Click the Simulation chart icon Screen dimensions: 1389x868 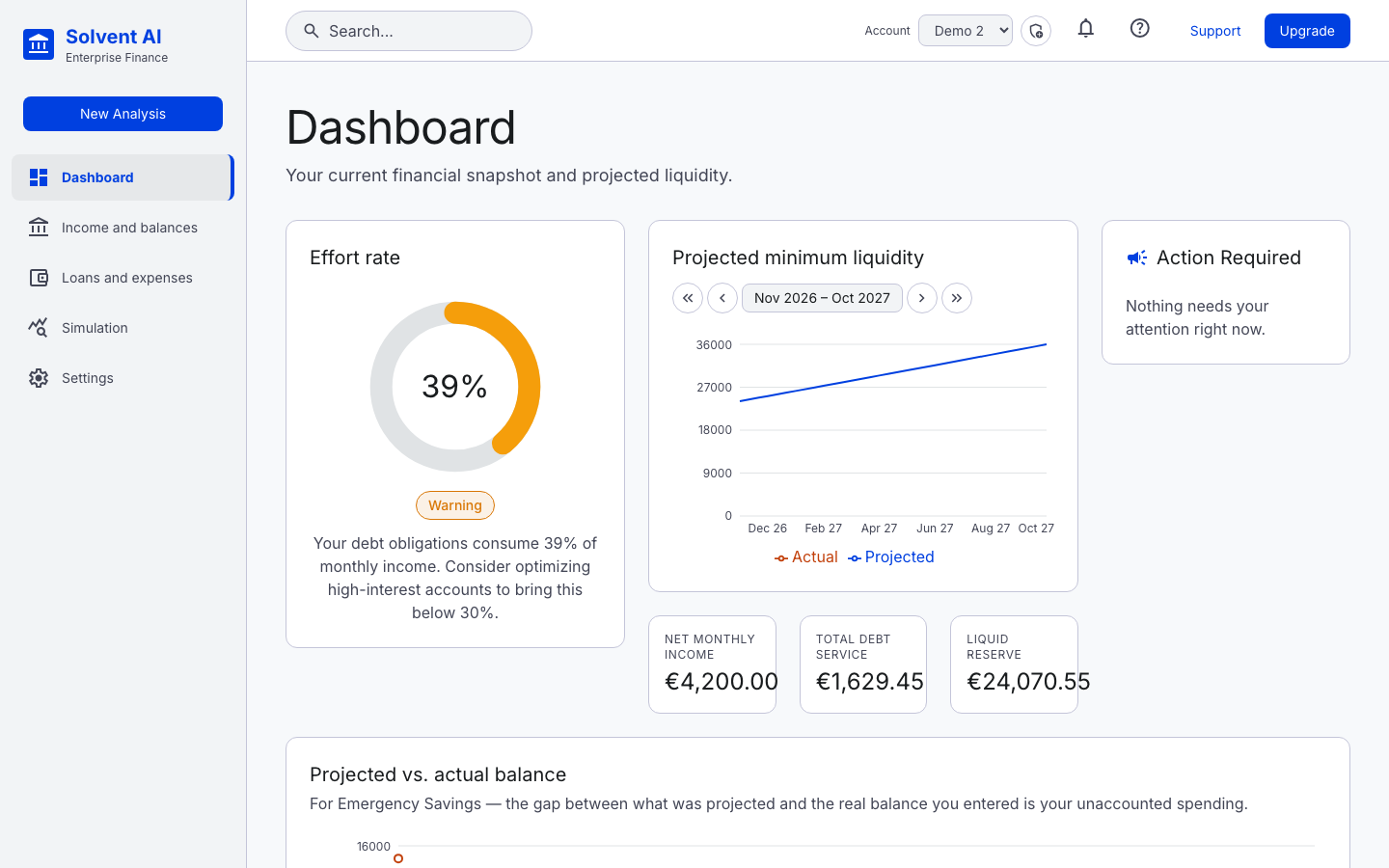click(x=39, y=328)
